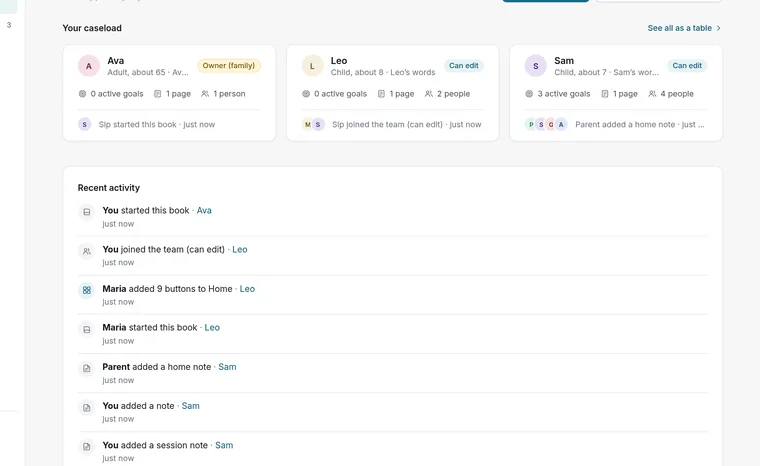The width and height of the screenshot is (760, 466).
Task: Select '2 people' on Leo's card
Action: 454,94
